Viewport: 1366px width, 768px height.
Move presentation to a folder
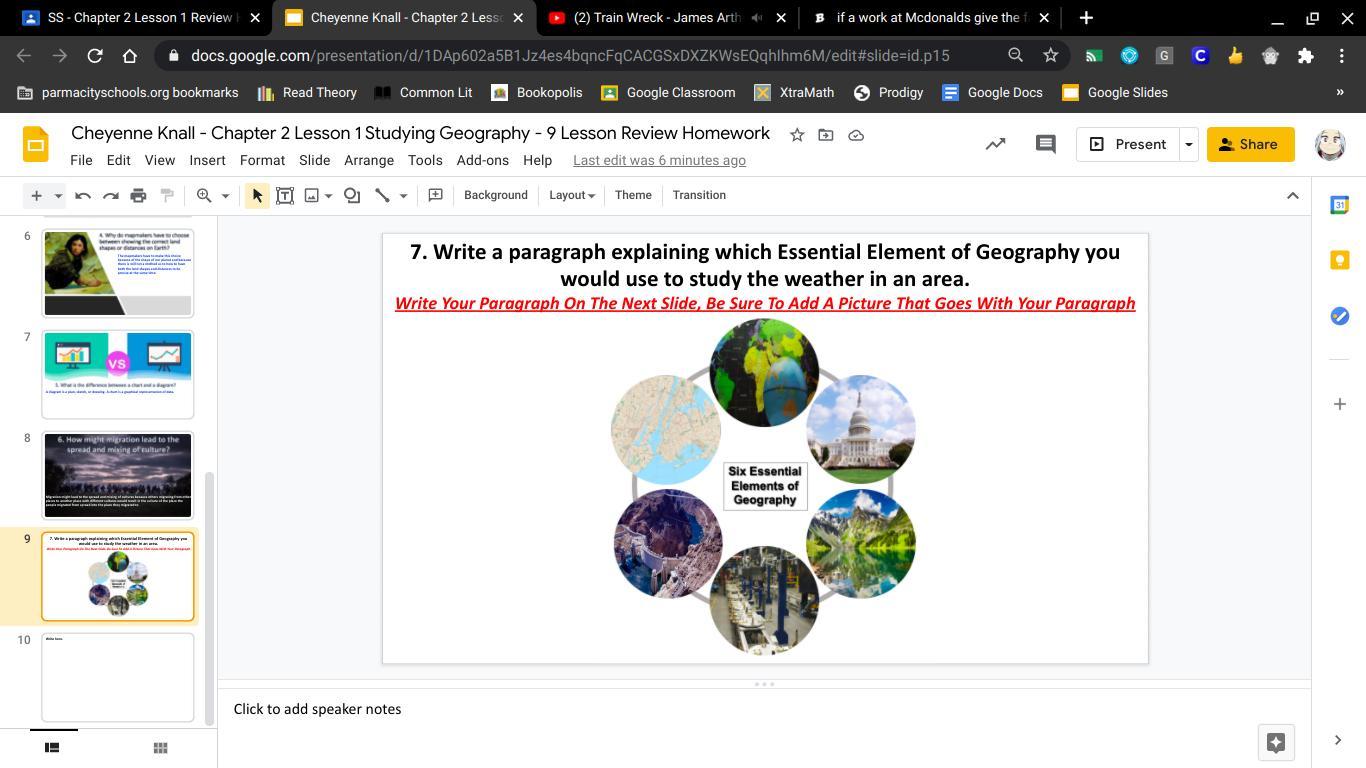[x=826, y=135]
